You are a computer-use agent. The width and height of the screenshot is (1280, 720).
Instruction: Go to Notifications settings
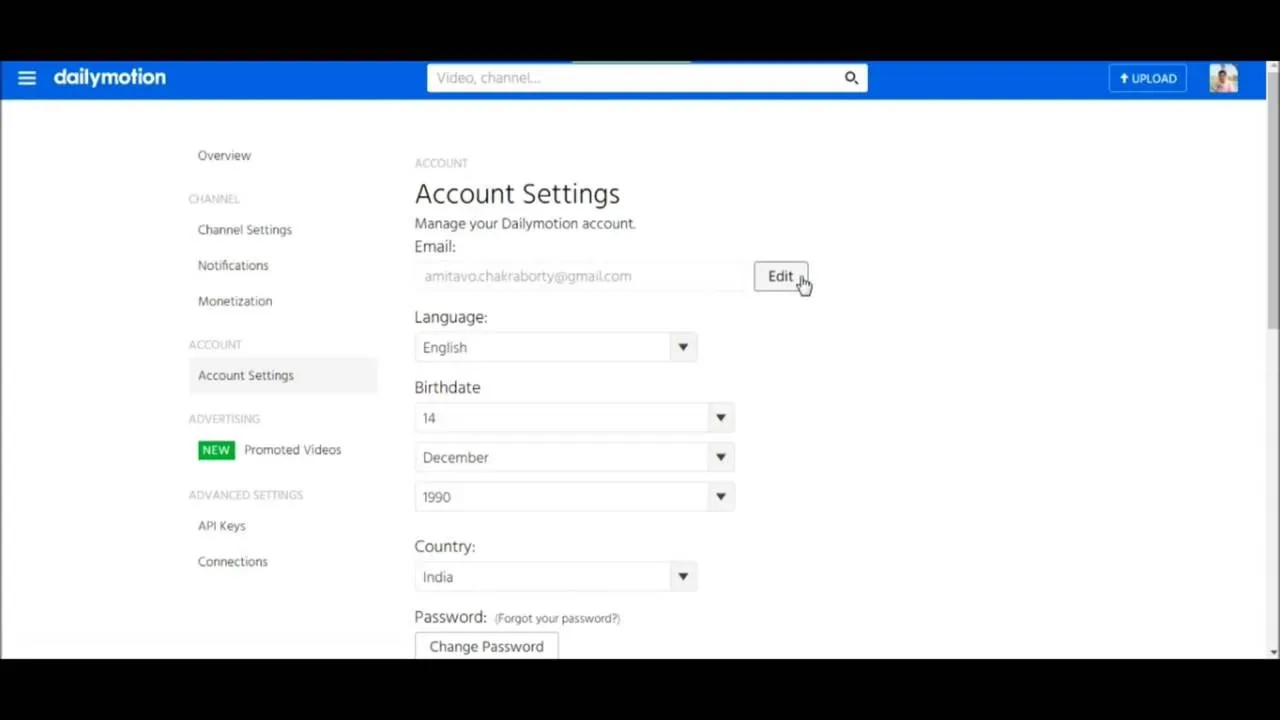[x=233, y=265]
